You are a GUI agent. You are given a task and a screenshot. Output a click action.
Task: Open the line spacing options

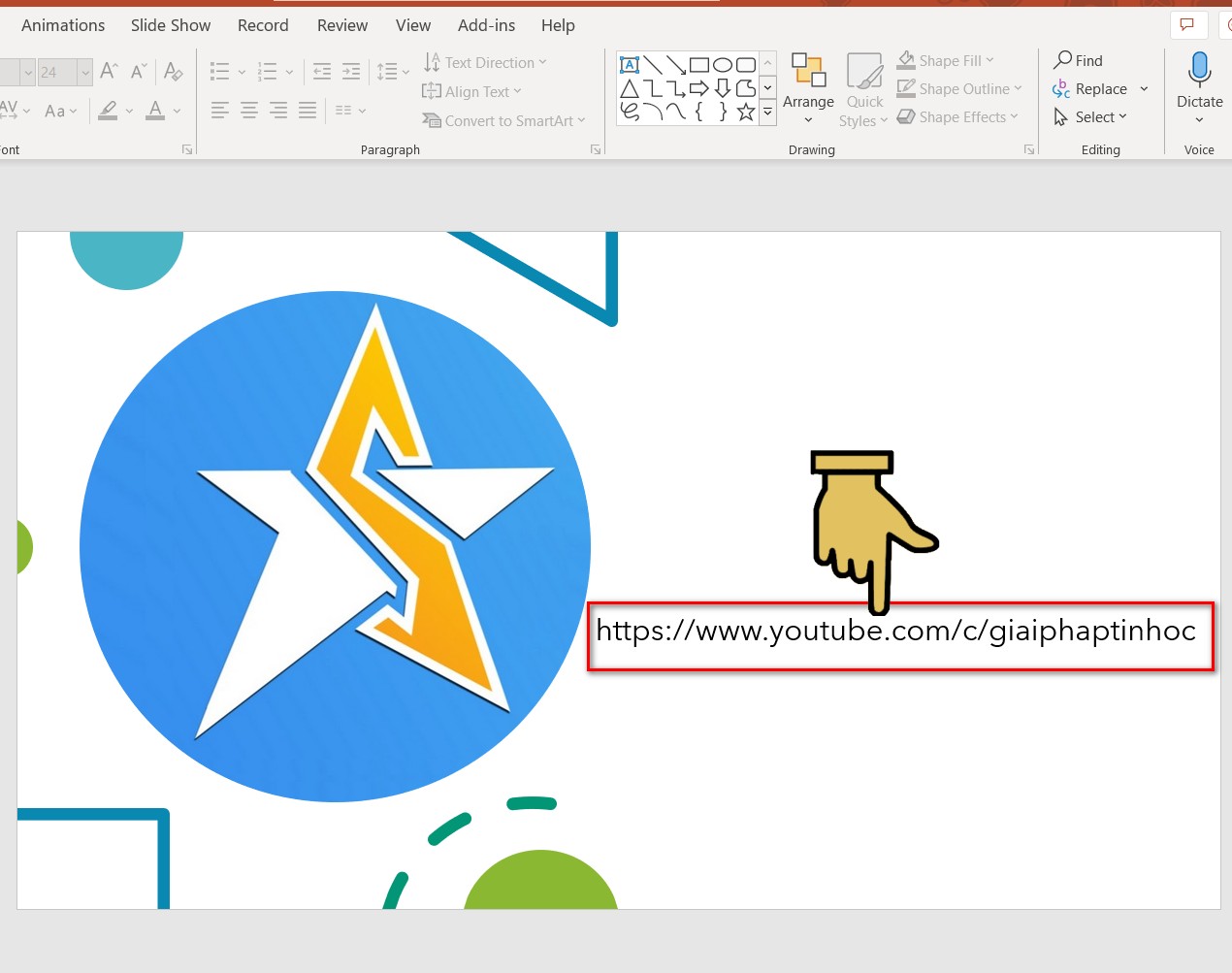click(x=393, y=71)
